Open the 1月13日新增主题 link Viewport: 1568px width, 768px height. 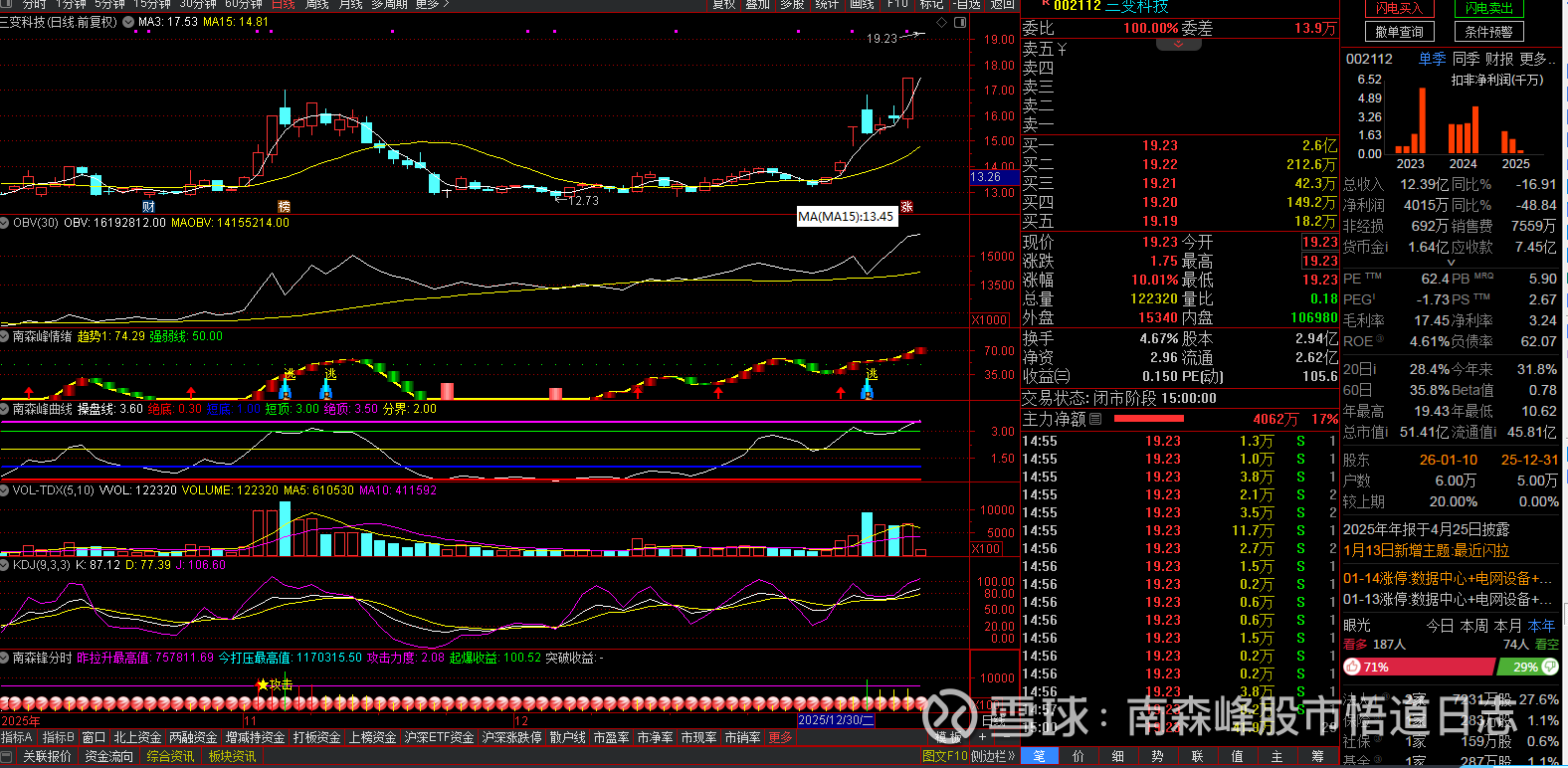click(1426, 550)
